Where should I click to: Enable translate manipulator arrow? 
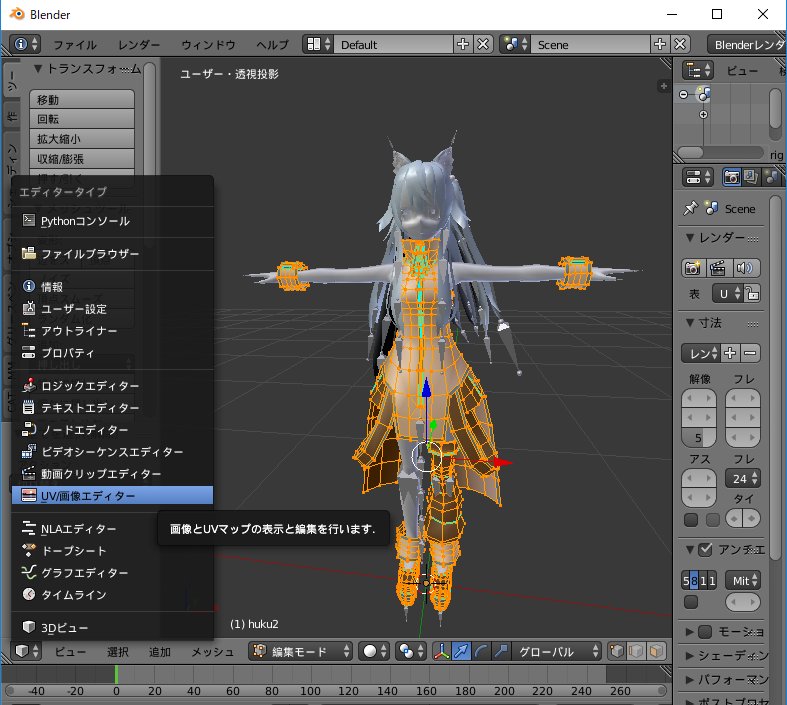461,651
